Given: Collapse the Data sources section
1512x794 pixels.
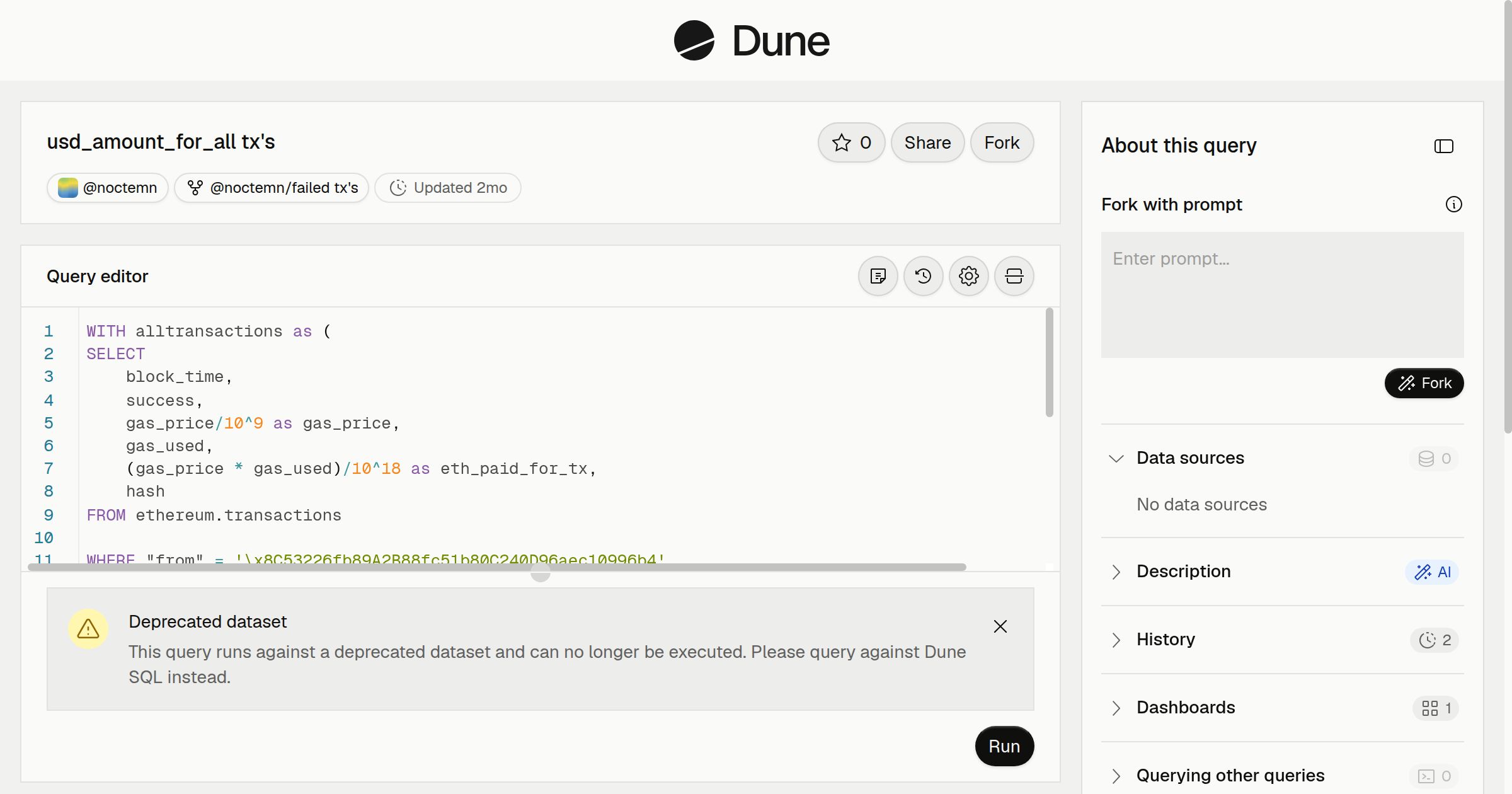Looking at the screenshot, I should 1116,458.
